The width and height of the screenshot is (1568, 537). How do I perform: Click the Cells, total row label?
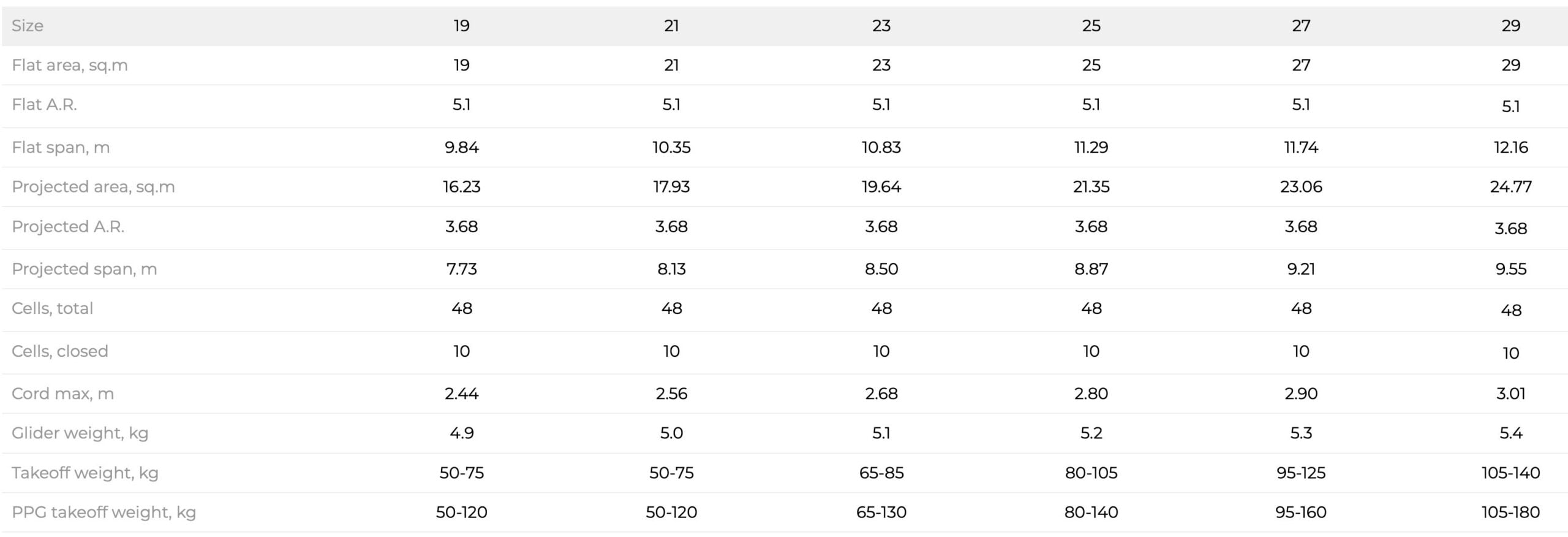click(x=53, y=308)
